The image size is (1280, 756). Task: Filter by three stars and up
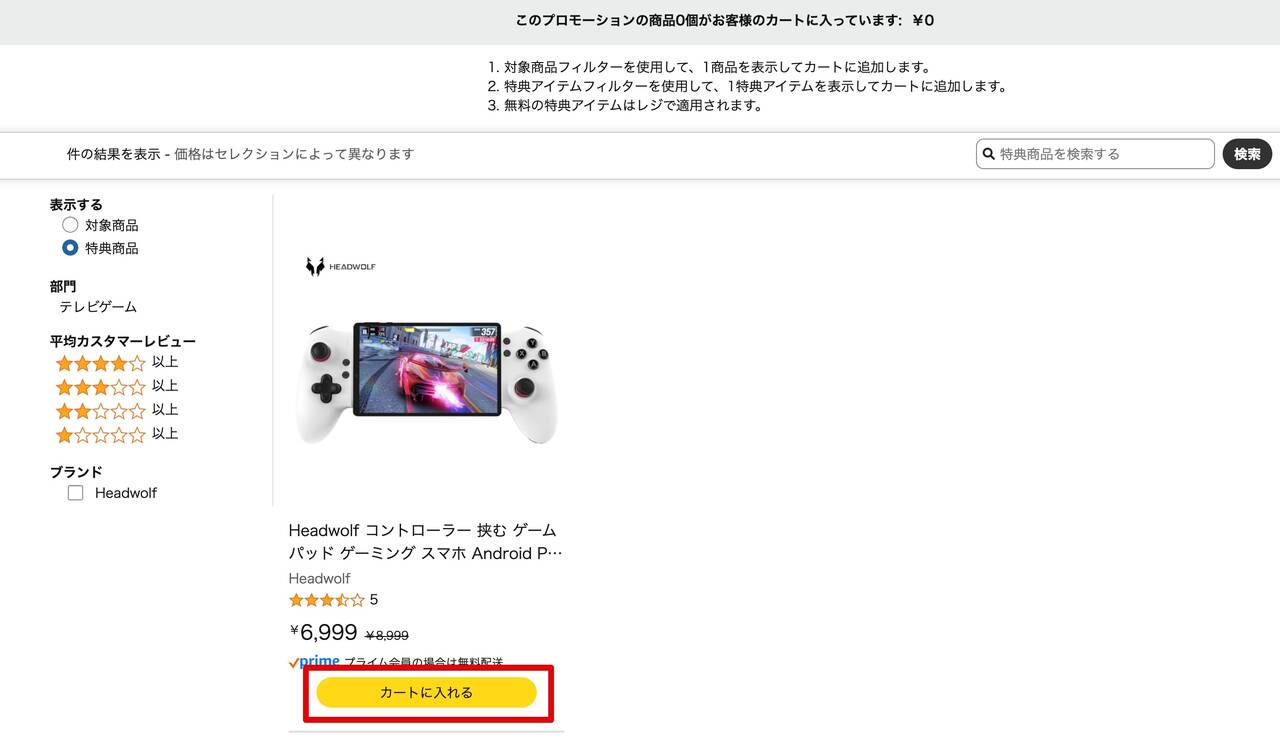[x=116, y=387]
